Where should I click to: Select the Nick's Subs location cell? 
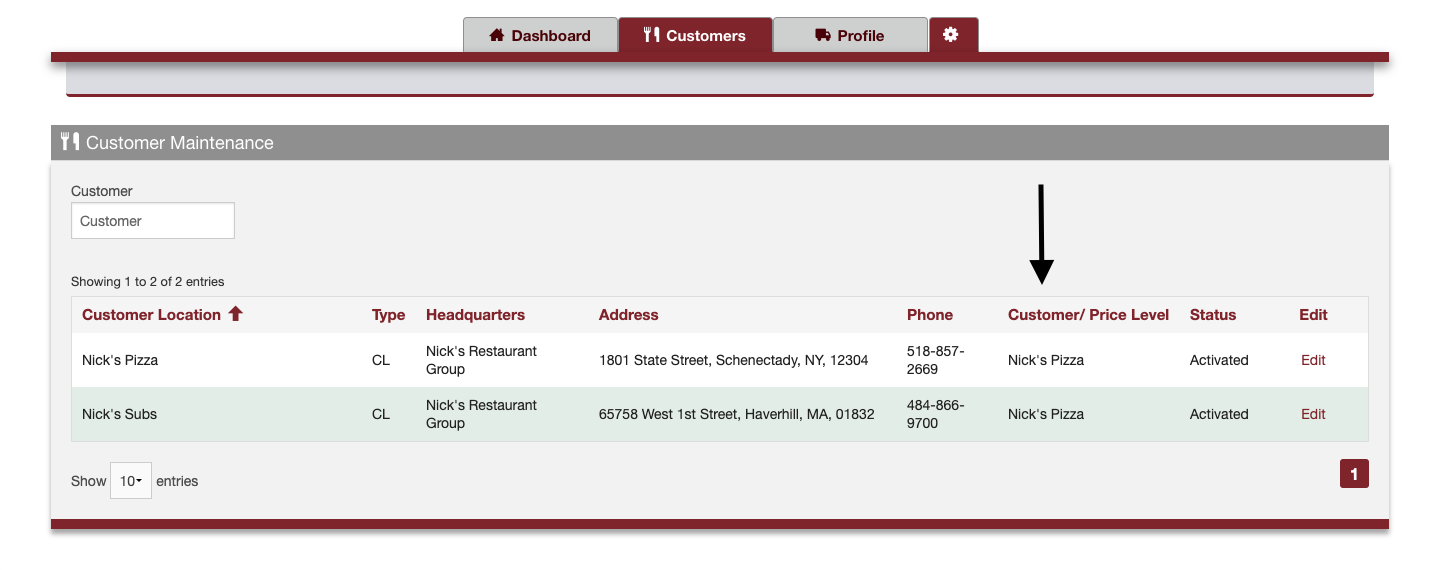(119, 414)
